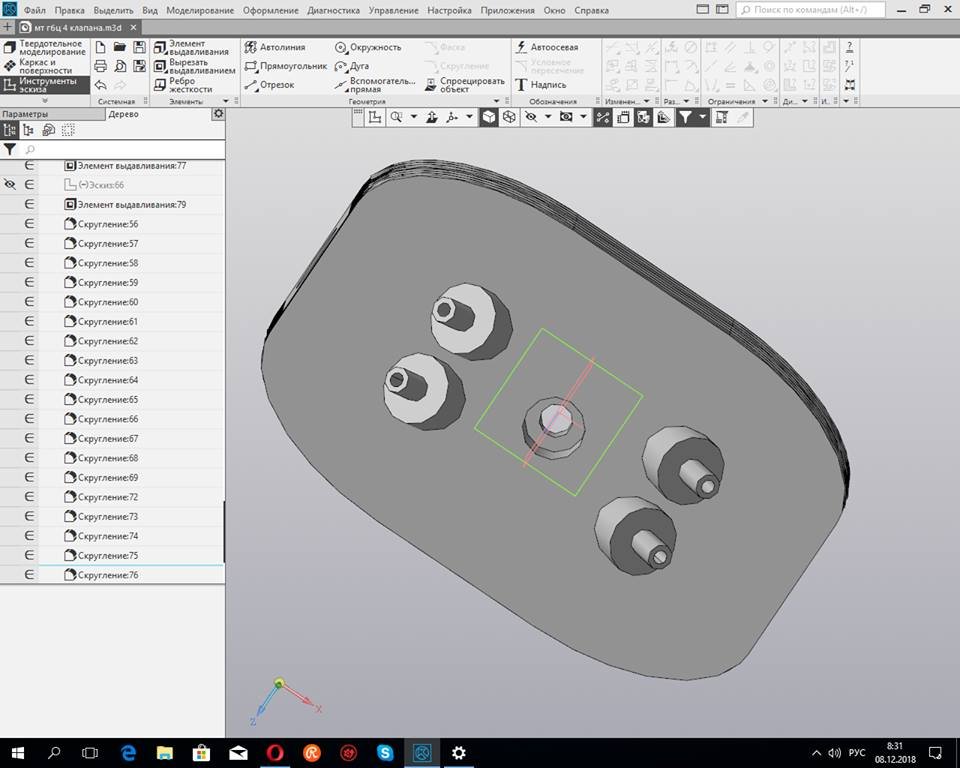Click the Элемент выдавливания extrude icon
The height and width of the screenshot is (768, 960).
tap(160, 47)
